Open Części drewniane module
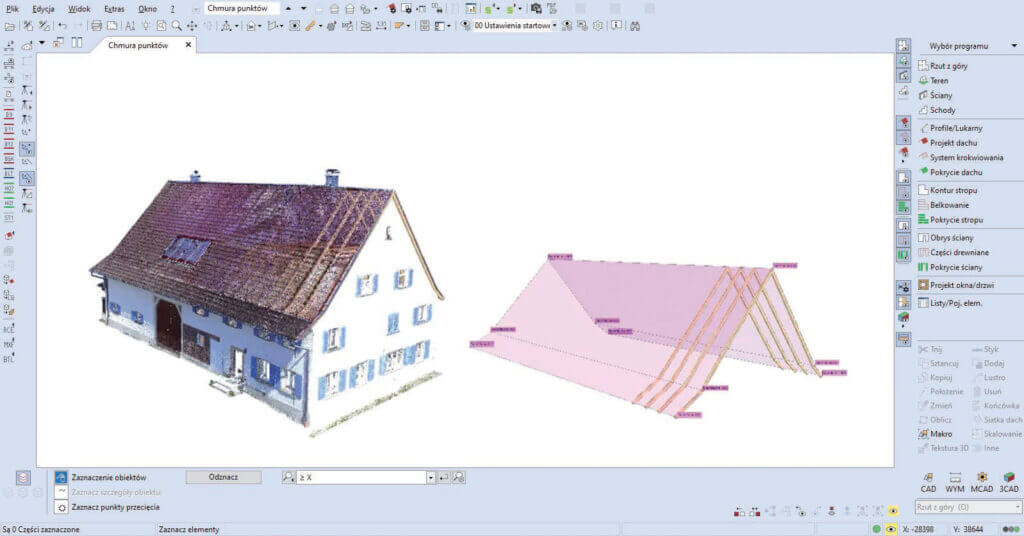 pyautogui.click(x=953, y=252)
